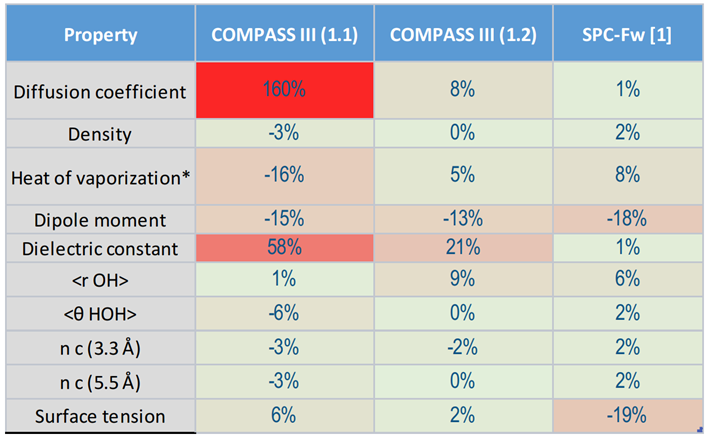Click the red 160% diffusion coefficient cell
Screen dimensions: 709x439
[285, 90]
